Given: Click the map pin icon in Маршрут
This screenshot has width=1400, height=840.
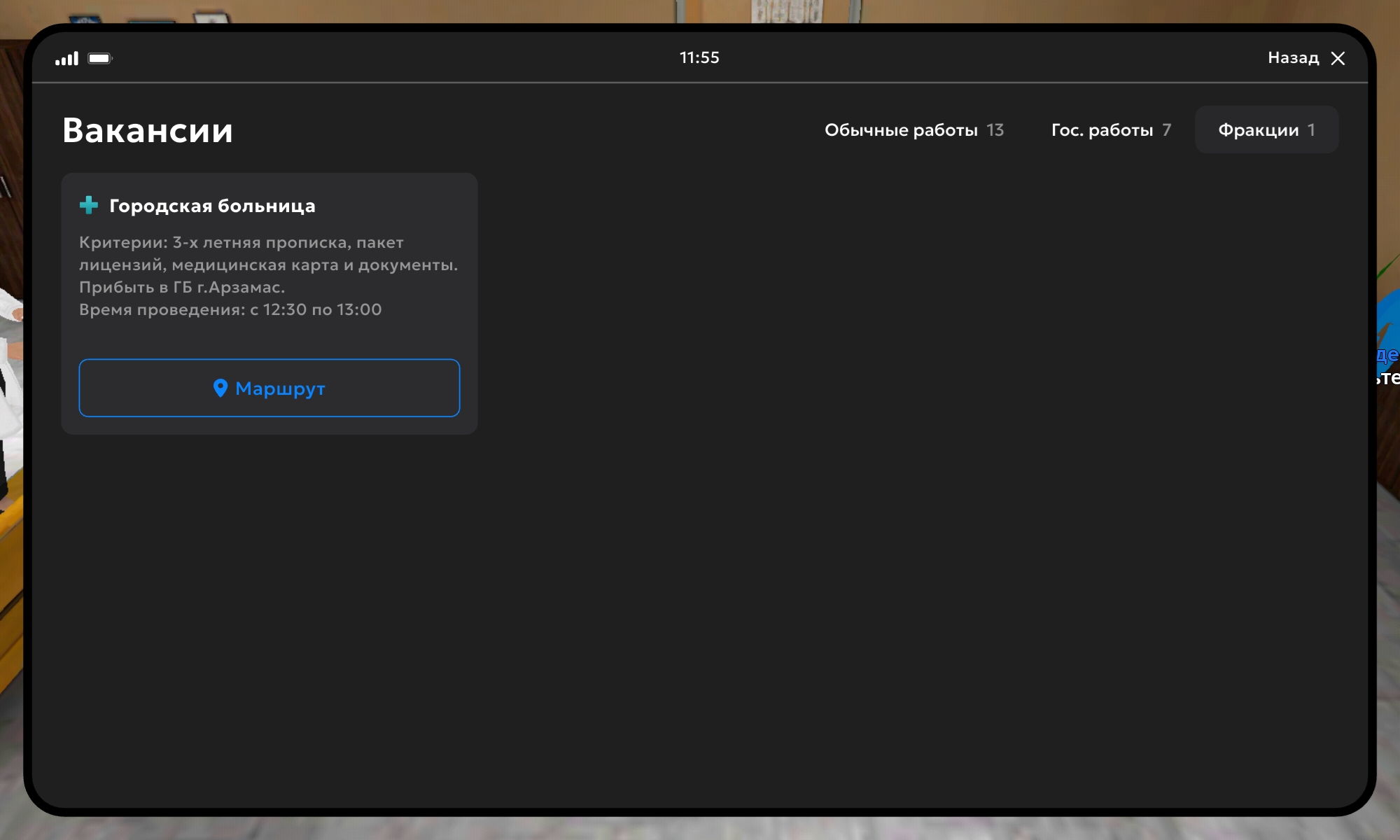Looking at the screenshot, I should pyautogui.click(x=220, y=388).
